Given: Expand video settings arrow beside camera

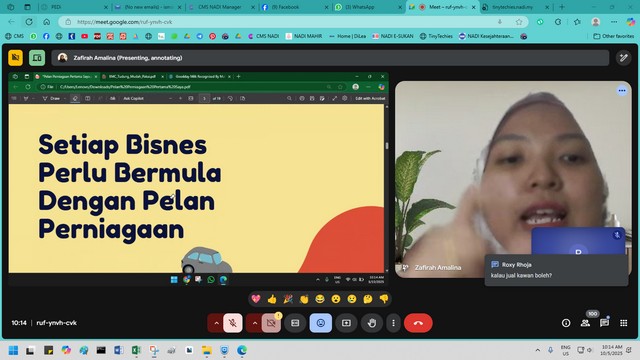Looking at the screenshot, I should [x=254, y=323].
